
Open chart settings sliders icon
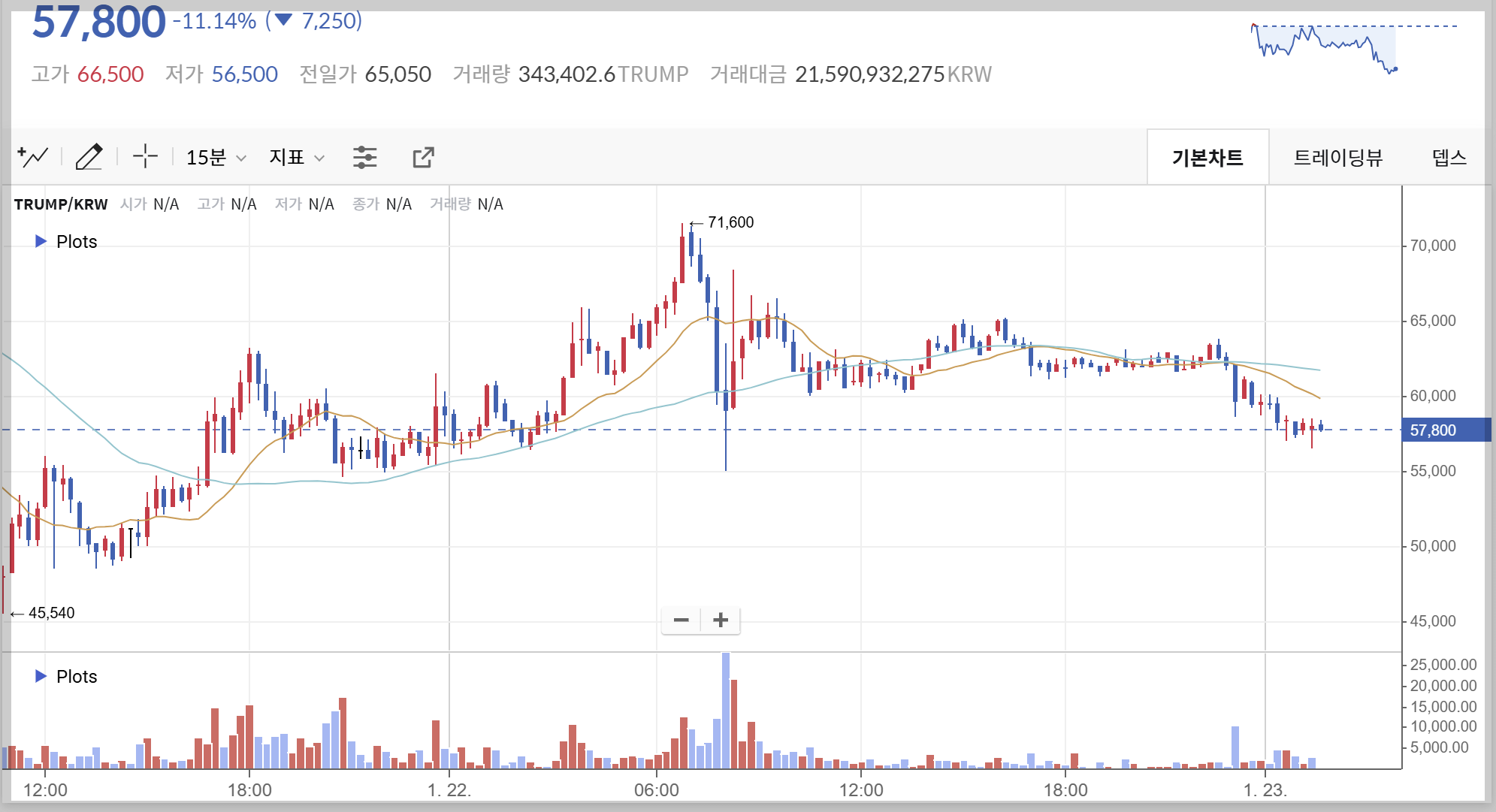point(365,157)
